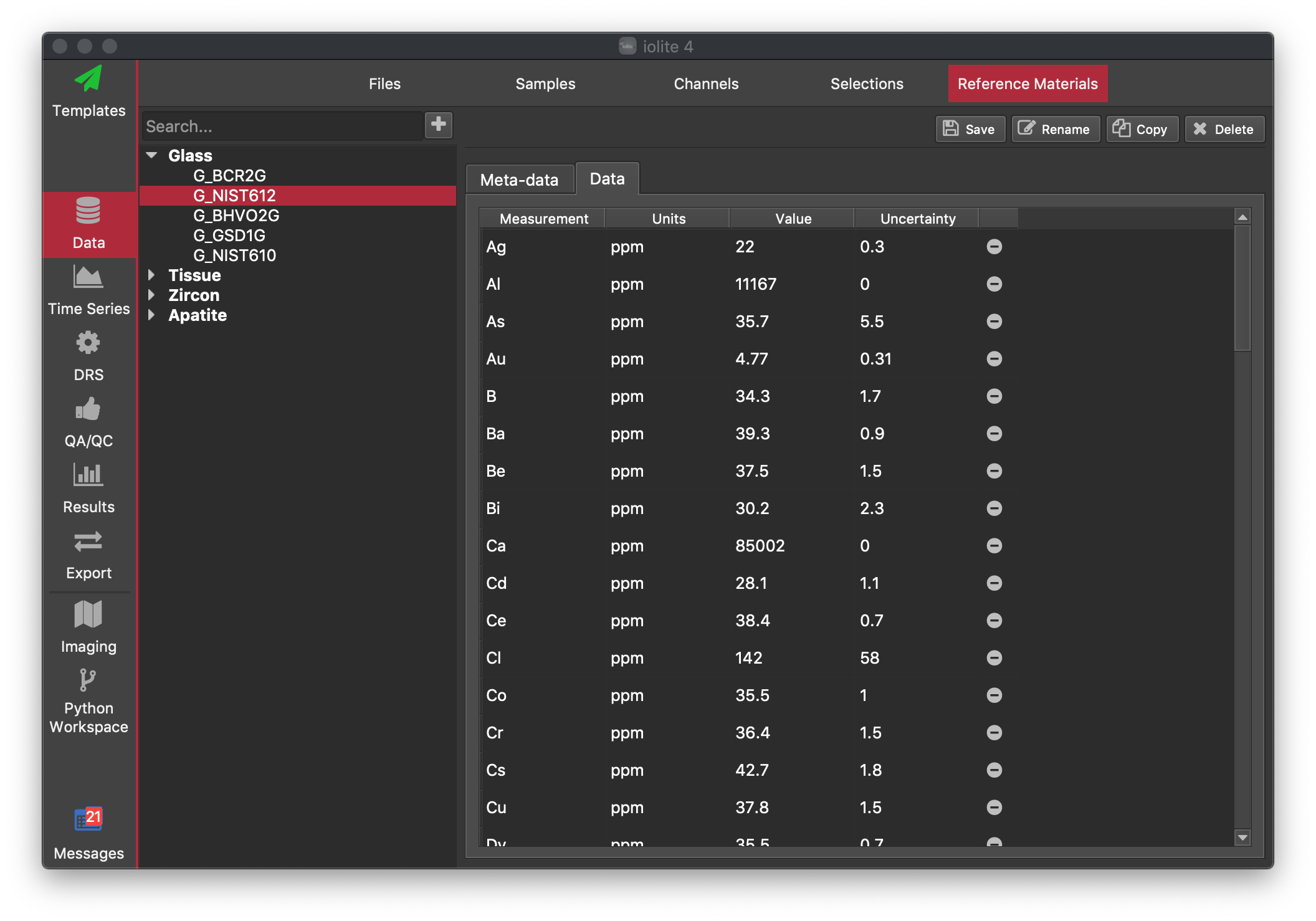Click the Save button for reference material
This screenshot has height=921, width=1316.
pos(967,128)
